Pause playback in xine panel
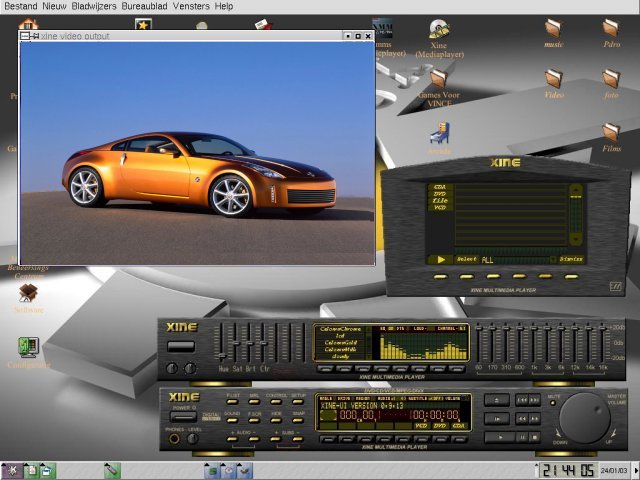Image resolution: width=640 pixels, height=480 pixels. click(x=522, y=437)
